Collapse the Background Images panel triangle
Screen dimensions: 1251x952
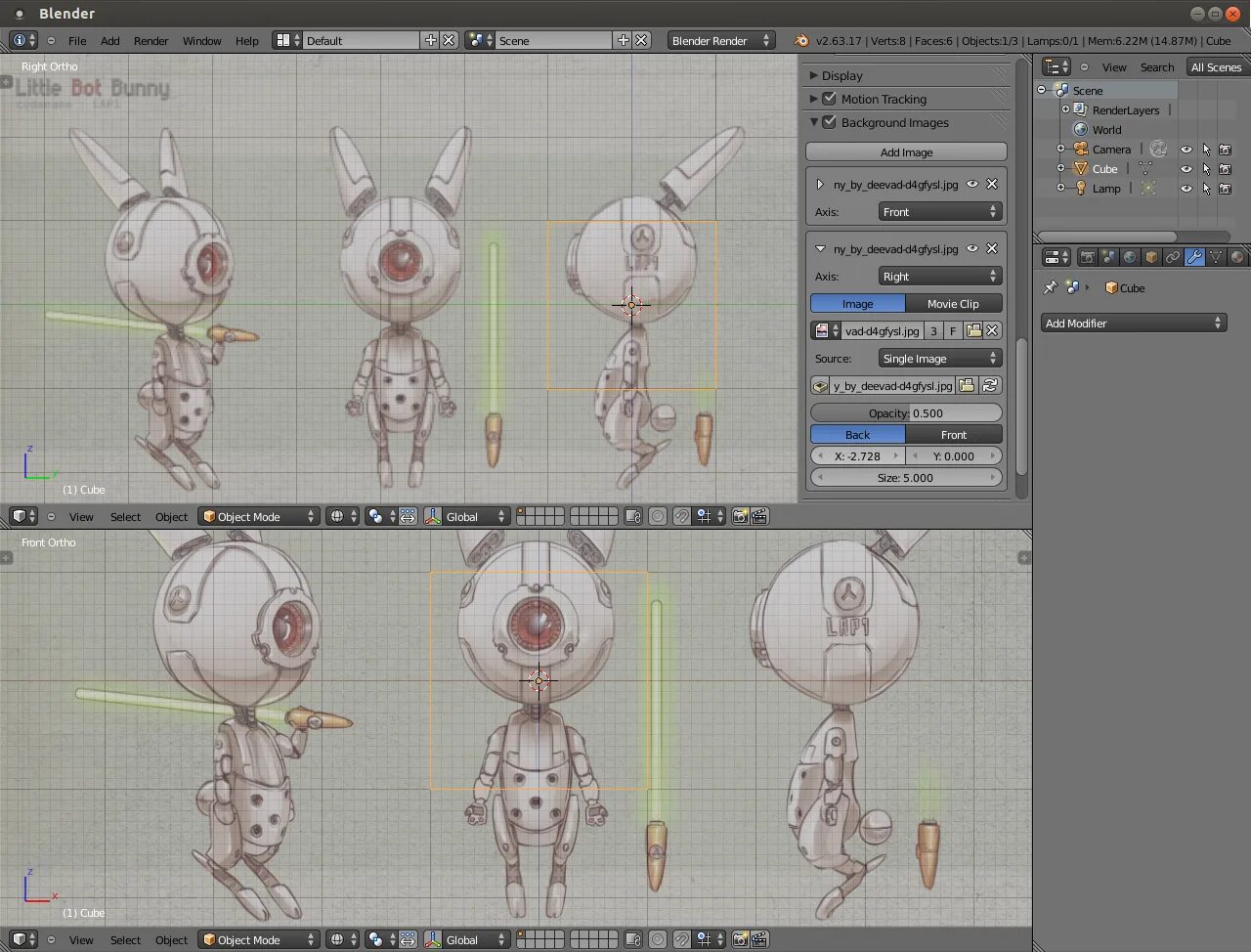tap(813, 122)
